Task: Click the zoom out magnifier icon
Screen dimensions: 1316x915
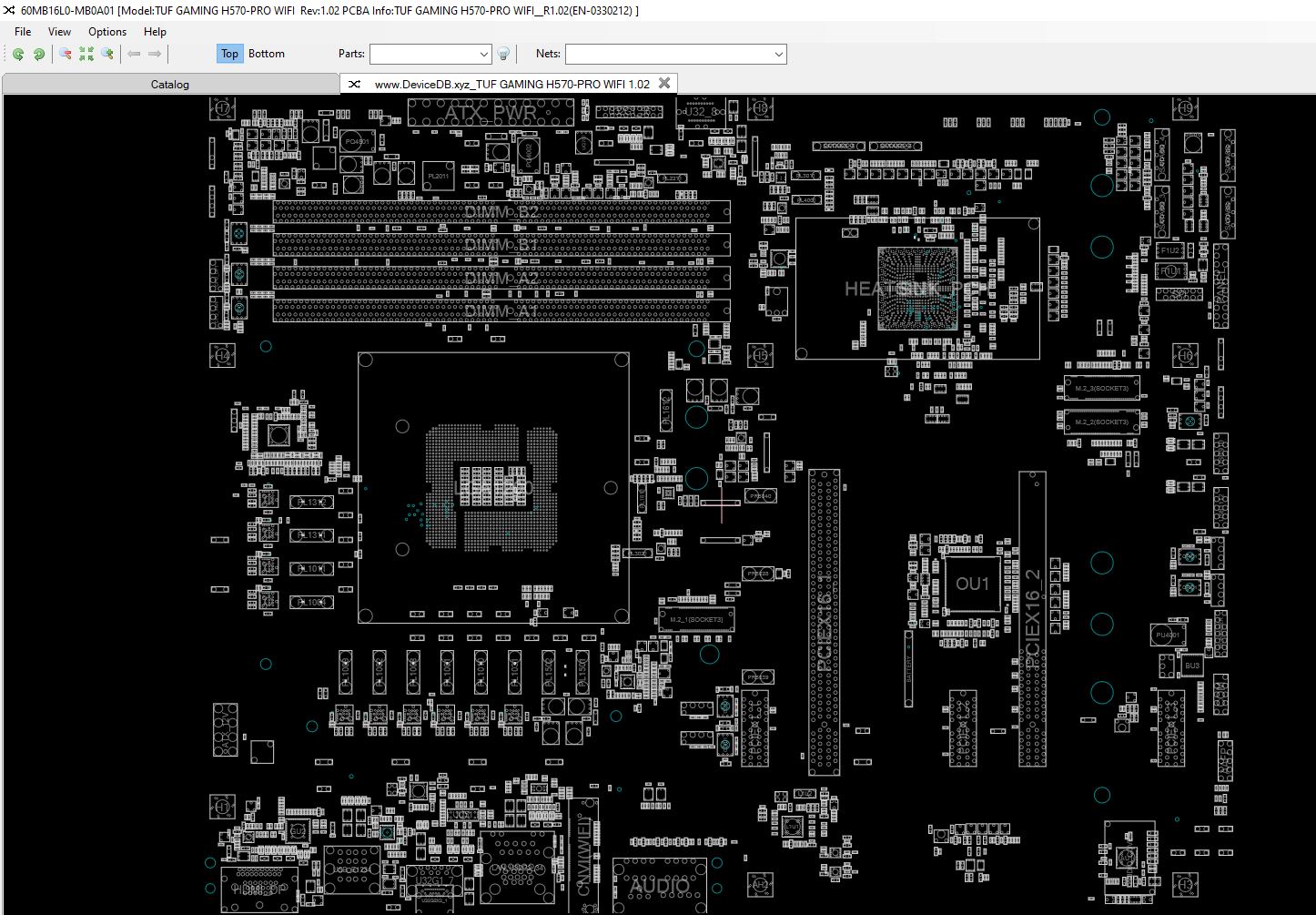Action: pos(66,54)
